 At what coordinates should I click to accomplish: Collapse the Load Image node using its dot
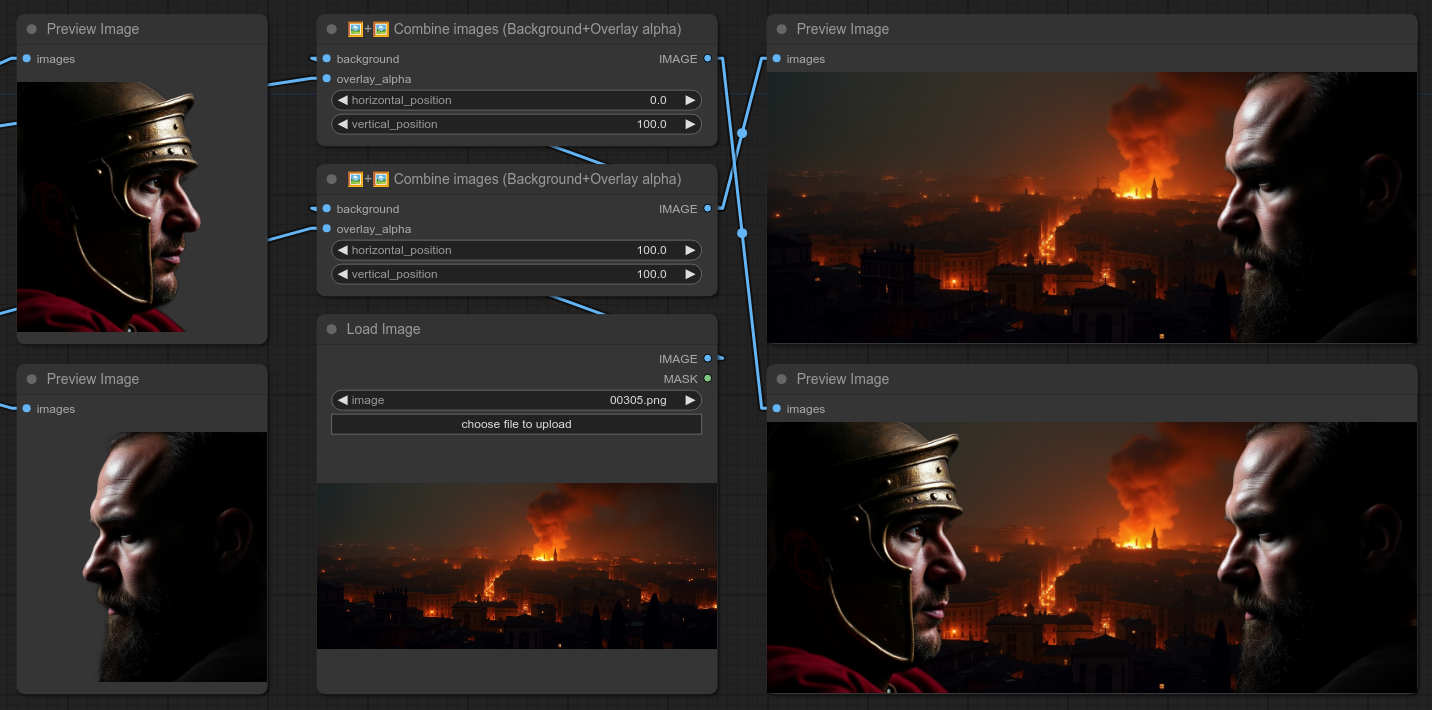pos(332,329)
